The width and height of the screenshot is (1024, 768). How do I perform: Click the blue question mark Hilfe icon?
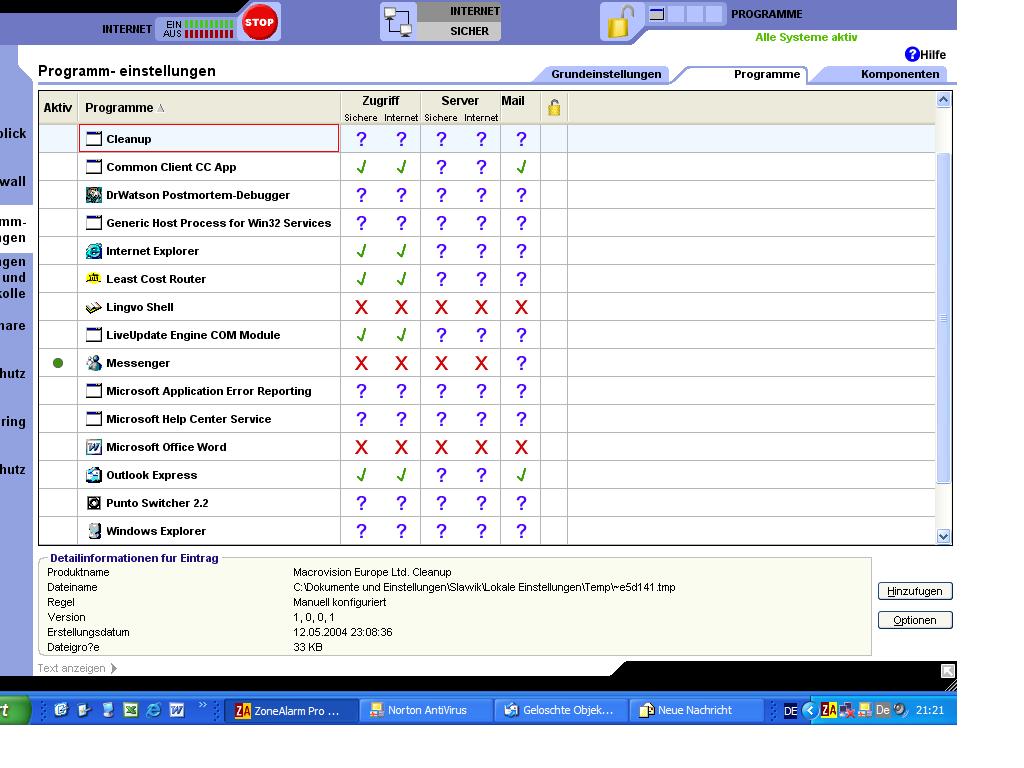912,54
